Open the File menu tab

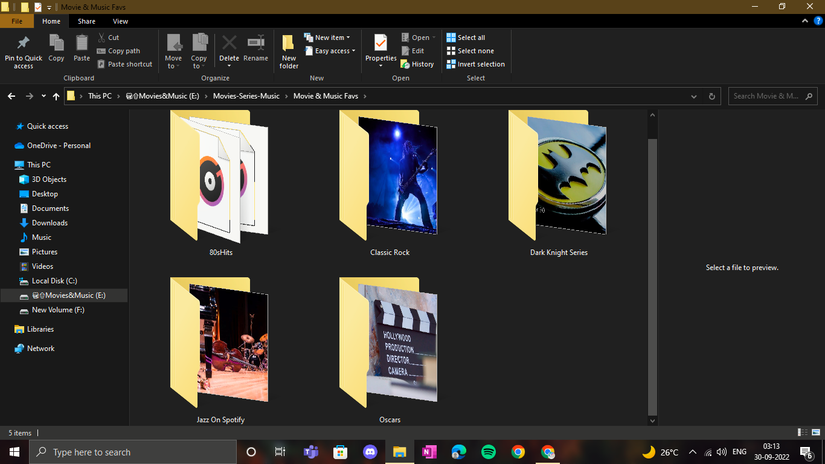(x=17, y=21)
